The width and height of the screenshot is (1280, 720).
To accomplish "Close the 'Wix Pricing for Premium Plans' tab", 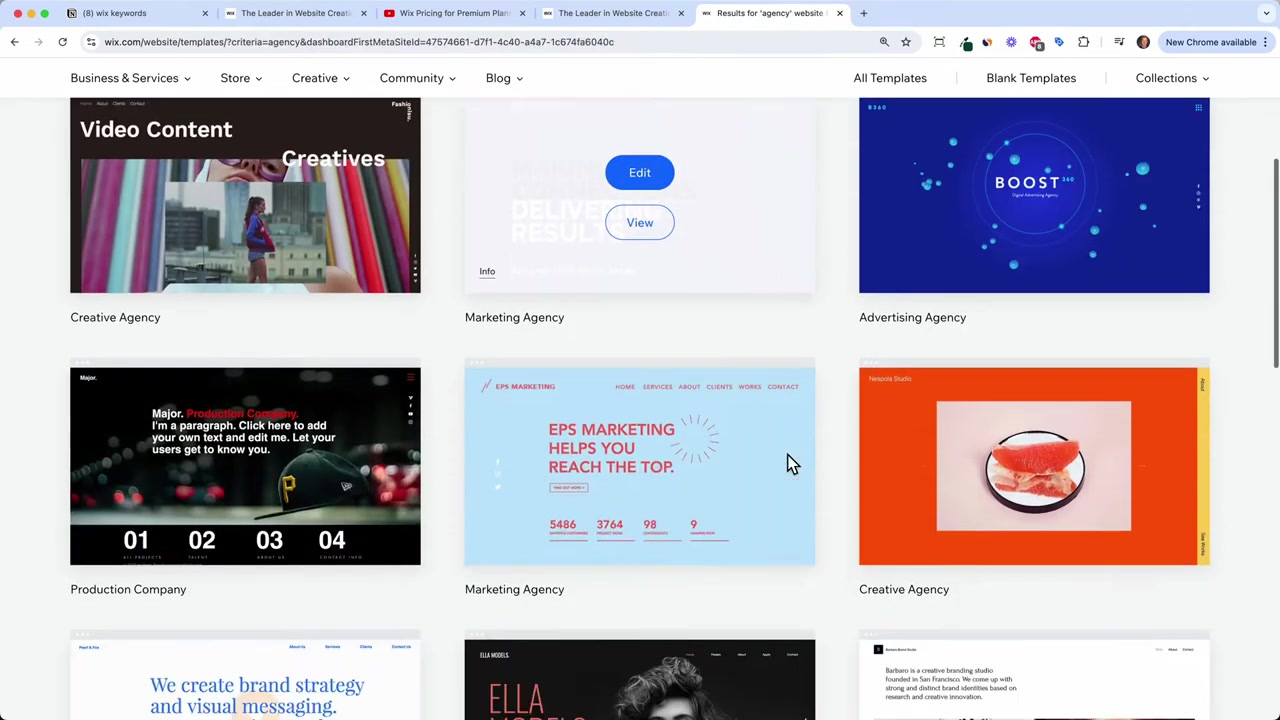I will tap(522, 13).
